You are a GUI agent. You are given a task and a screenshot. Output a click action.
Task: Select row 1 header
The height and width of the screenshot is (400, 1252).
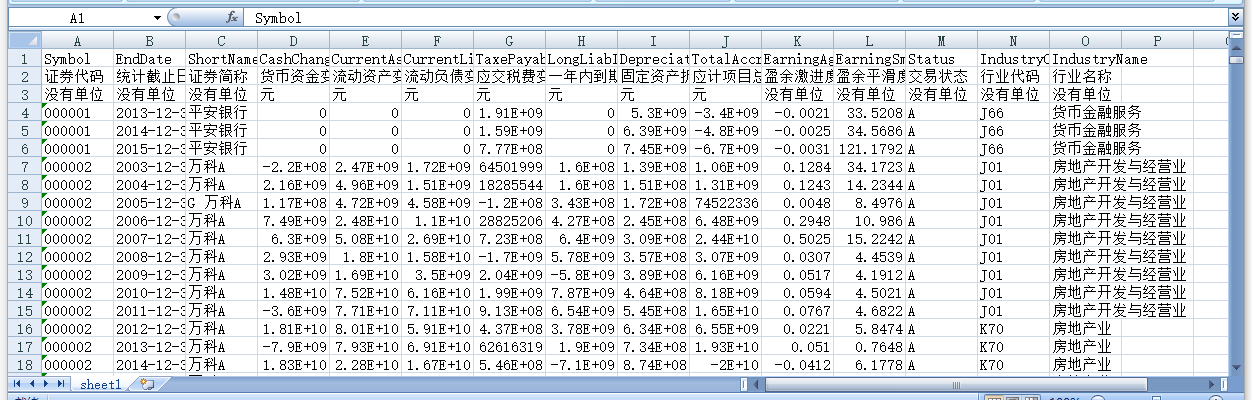click(x=24, y=59)
